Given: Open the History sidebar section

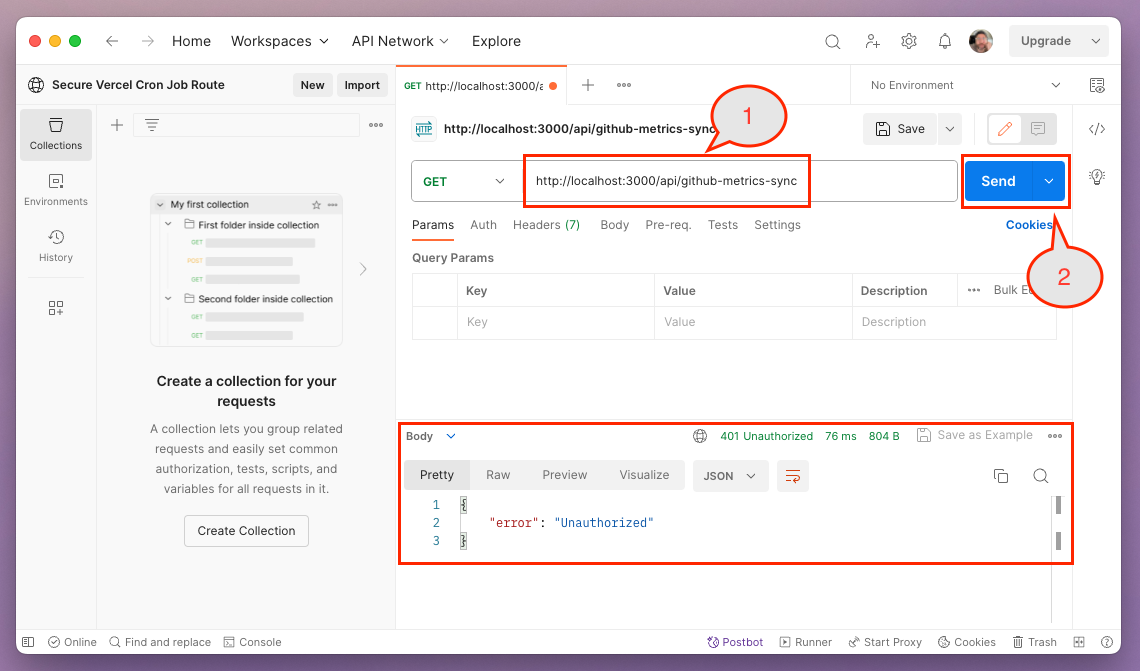Looking at the screenshot, I should click(x=56, y=245).
